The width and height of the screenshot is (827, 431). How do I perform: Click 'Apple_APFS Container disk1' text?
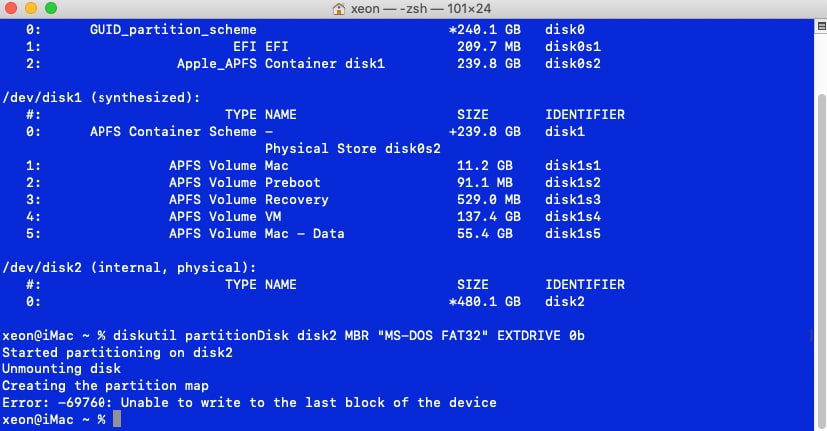(281, 64)
